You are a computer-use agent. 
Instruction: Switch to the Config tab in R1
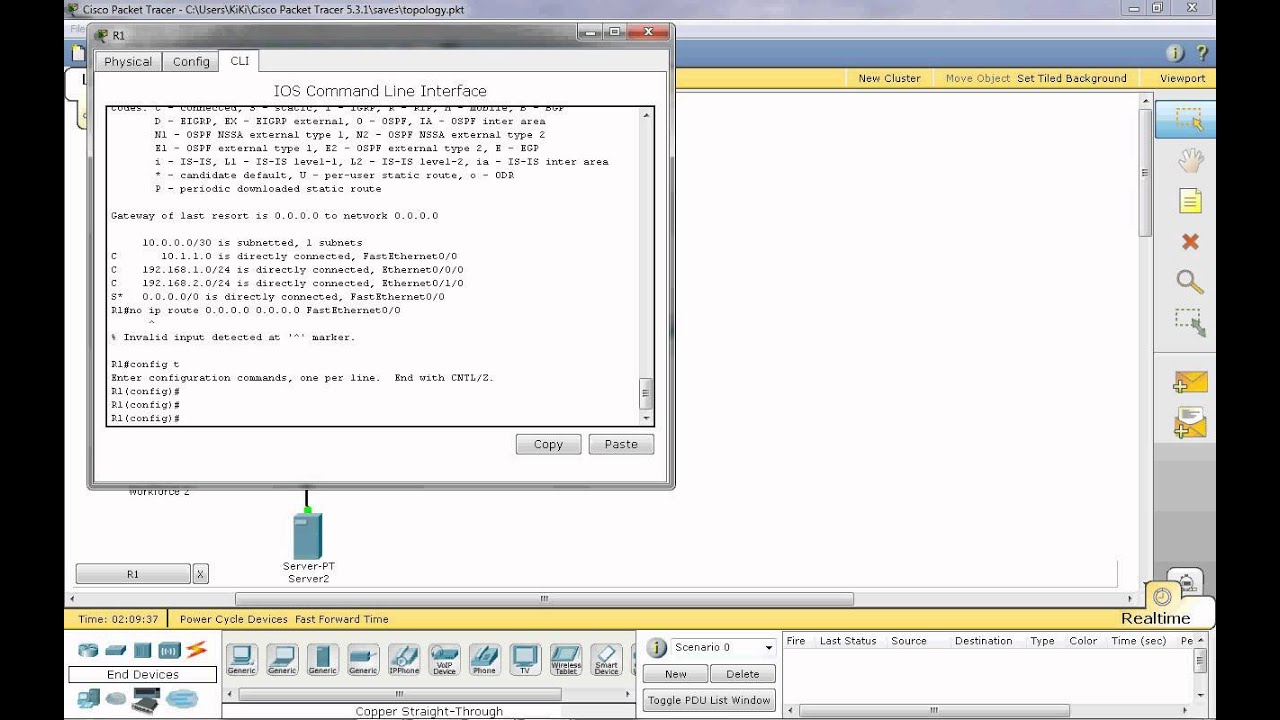pyautogui.click(x=191, y=61)
